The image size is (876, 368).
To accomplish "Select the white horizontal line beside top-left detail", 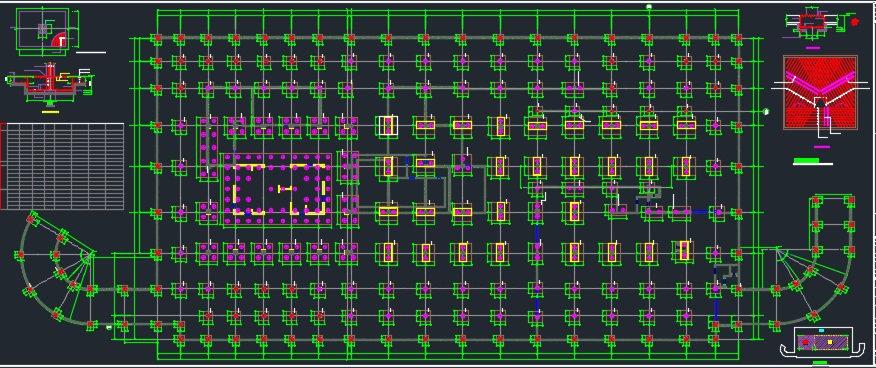I will pyautogui.click(x=91, y=52).
